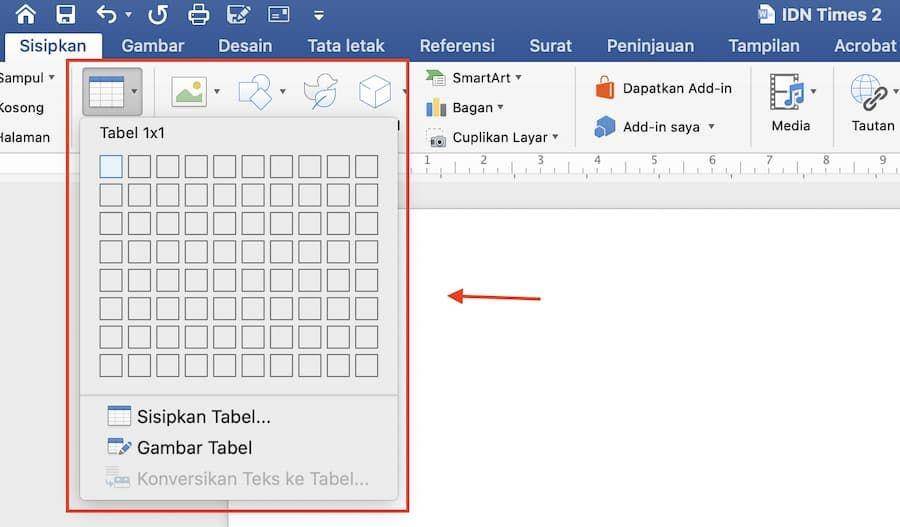Print the document using the printer icon
Image resolution: width=900 pixels, height=527 pixels.
[x=199, y=14]
